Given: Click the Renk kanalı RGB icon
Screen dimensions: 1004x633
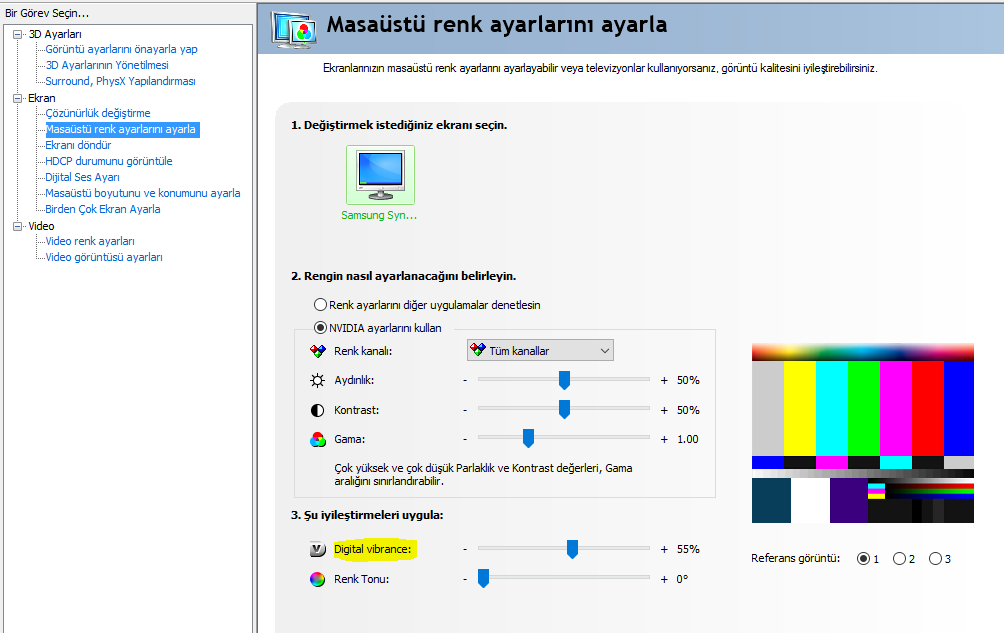Looking at the screenshot, I should pos(318,351).
